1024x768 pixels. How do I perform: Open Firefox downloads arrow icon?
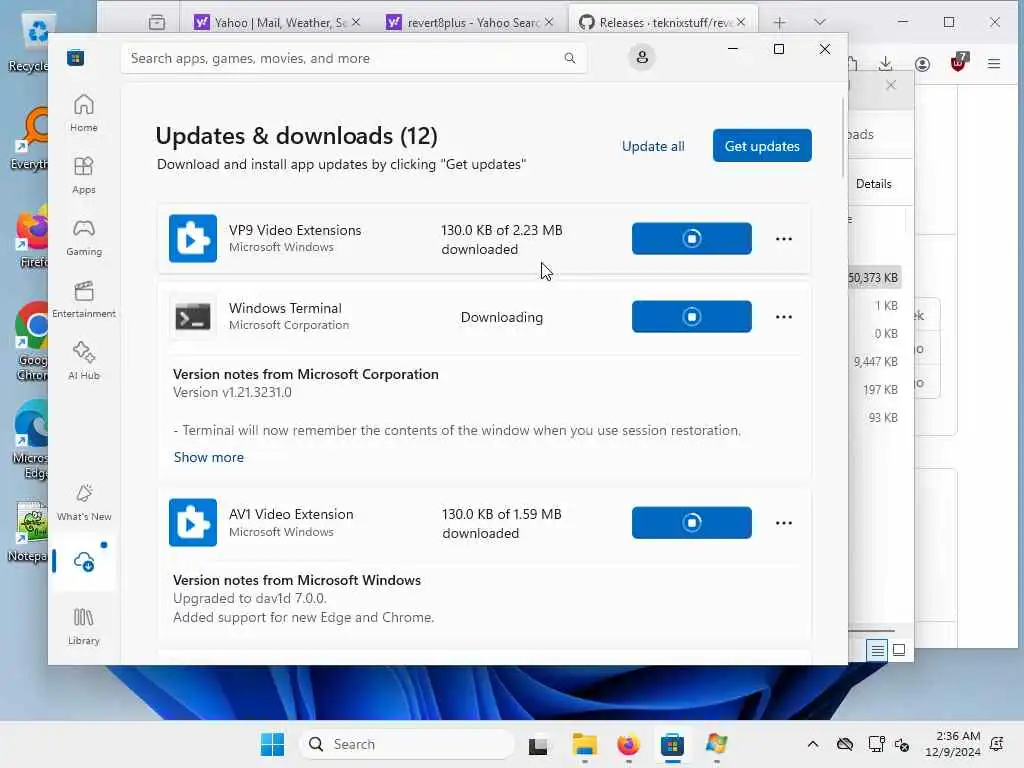pos(886,64)
